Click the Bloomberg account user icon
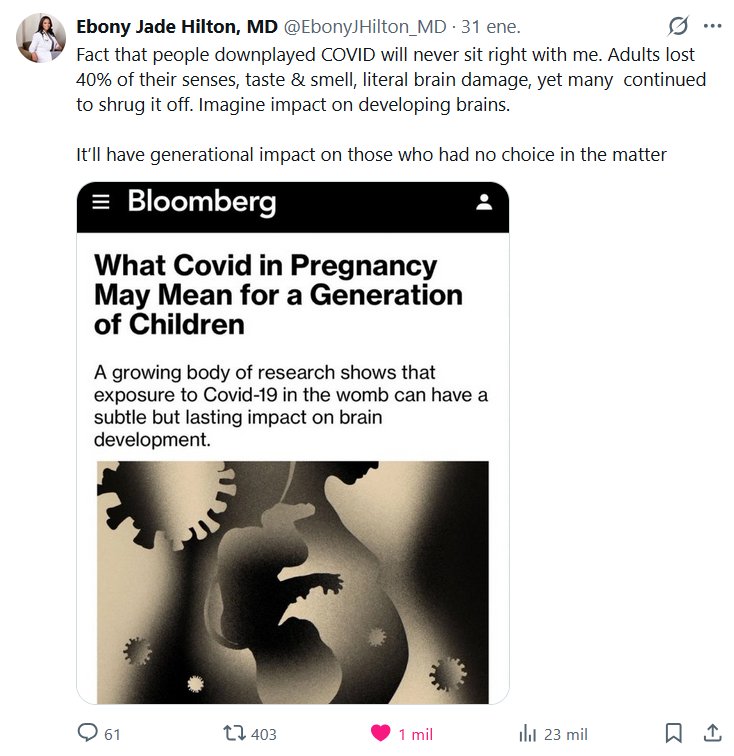Viewport: 734px width, 756px height. point(484,203)
